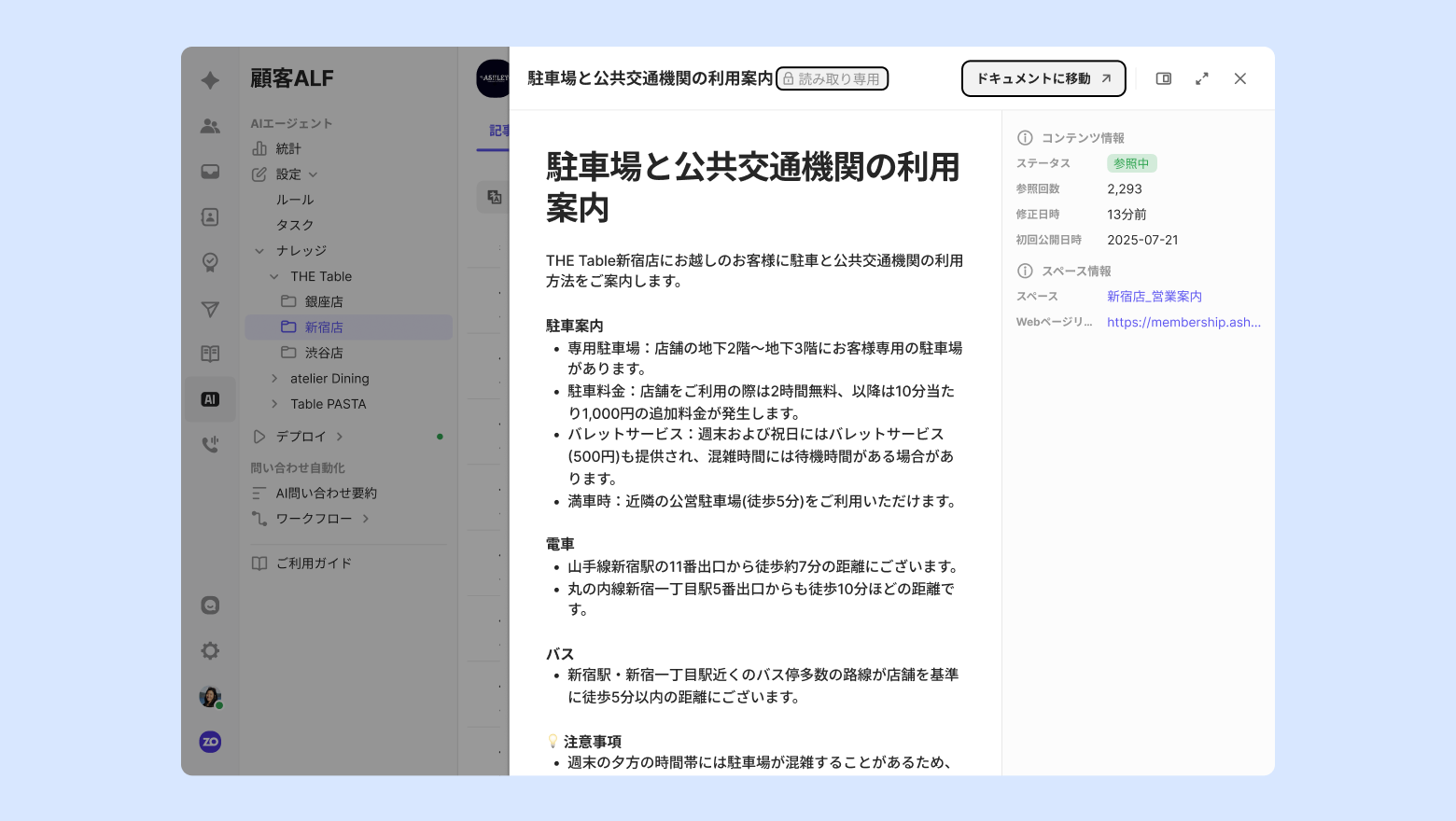
Task: Open the 新宿店_営業案内 space link
Action: click(1155, 297)
